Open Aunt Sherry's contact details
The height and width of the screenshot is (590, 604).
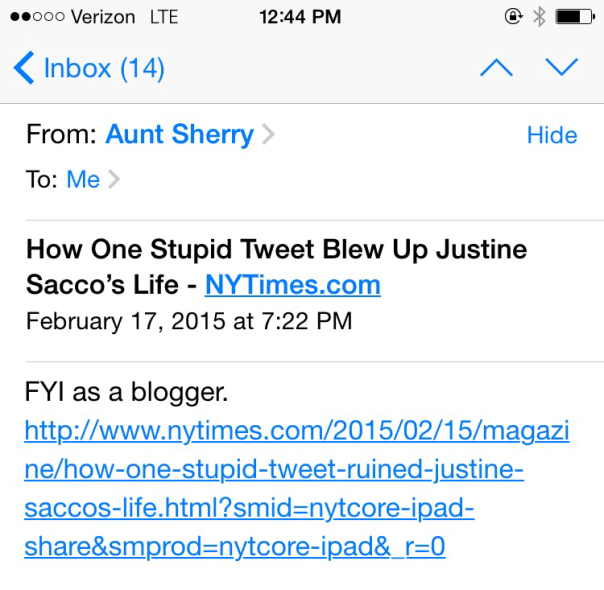pyautogui.click(x=179, y=135)
